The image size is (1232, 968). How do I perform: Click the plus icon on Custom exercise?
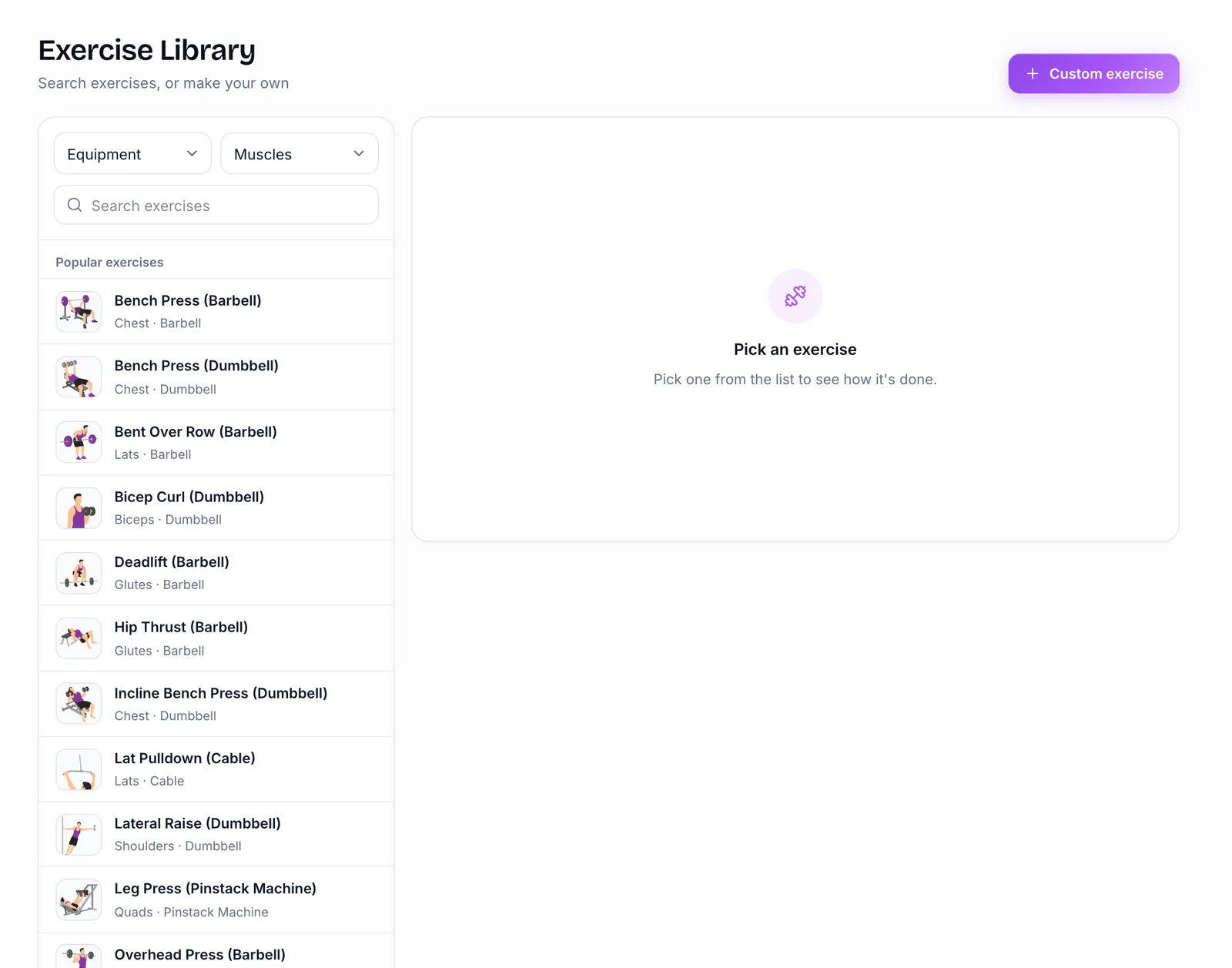(1033, 74)
